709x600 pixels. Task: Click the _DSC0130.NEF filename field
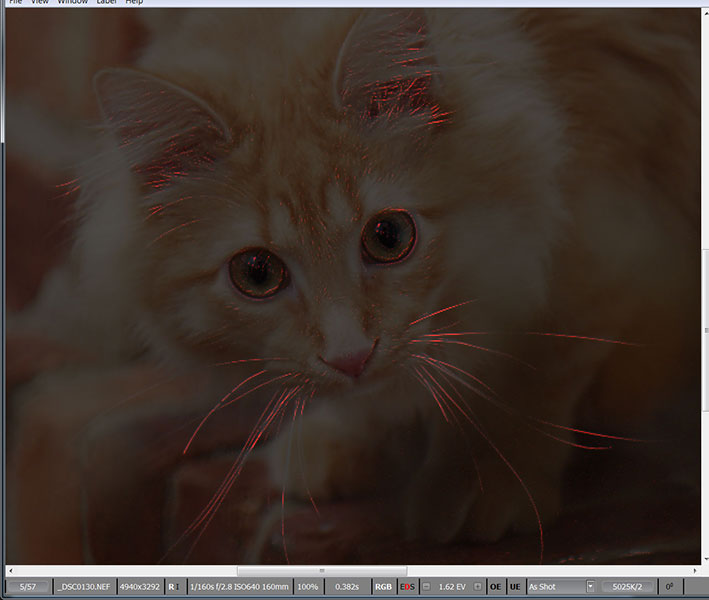tap(85, 586)
